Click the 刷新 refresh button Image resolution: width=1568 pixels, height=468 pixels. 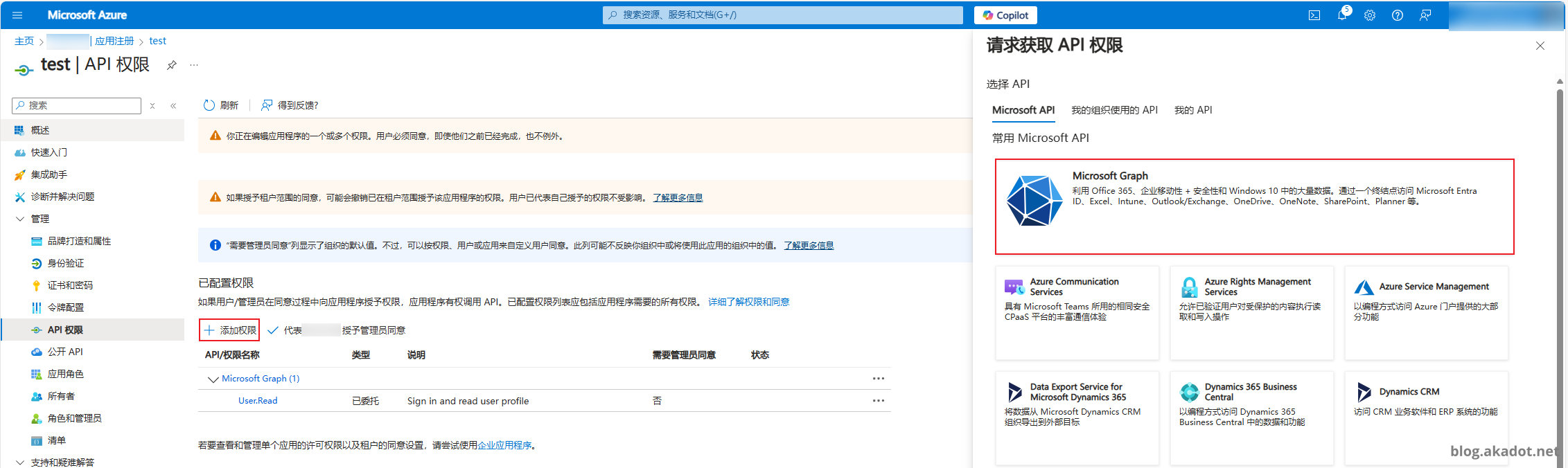pyautogui.click(x=221, y=105)
